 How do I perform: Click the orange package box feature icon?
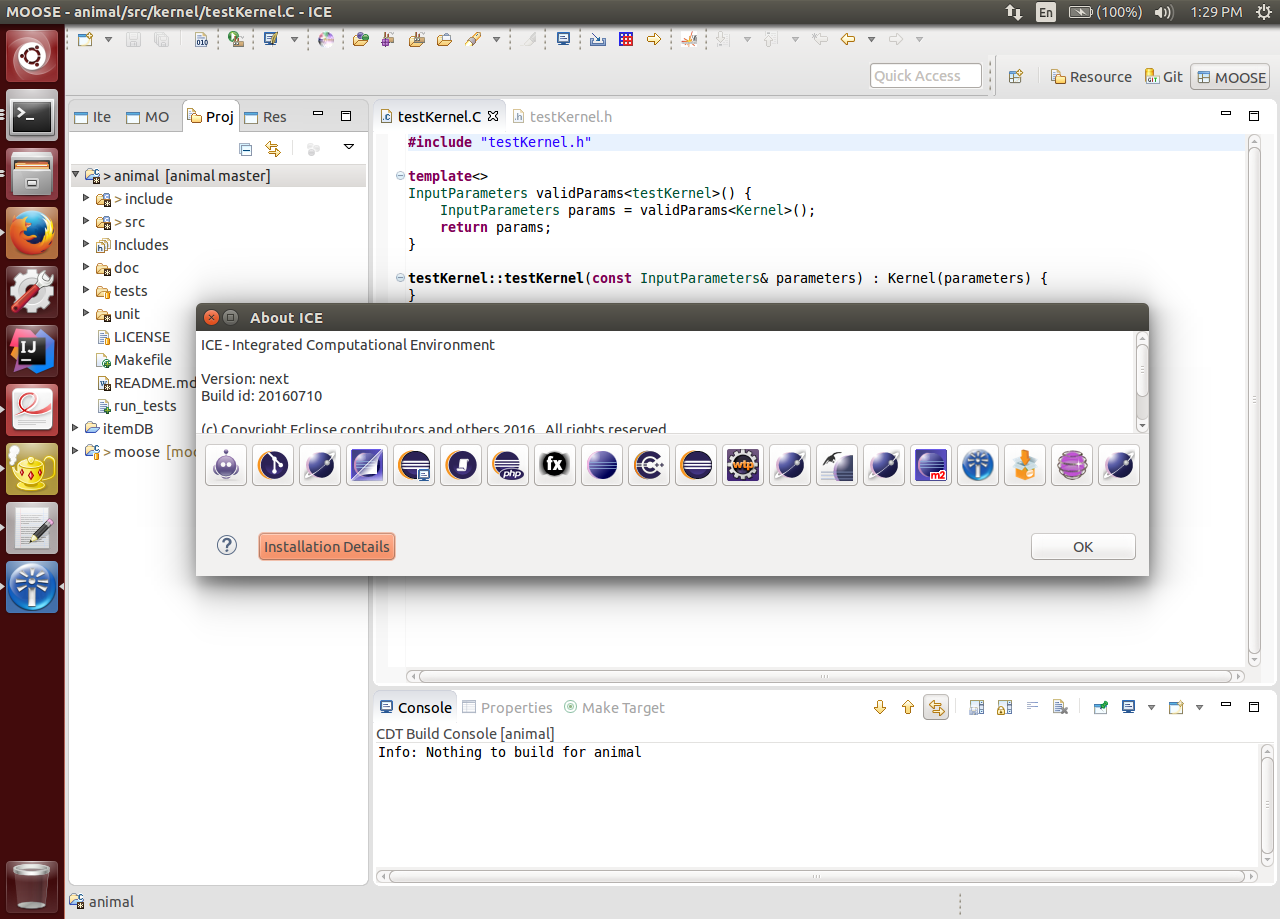tap(1025, 465)
